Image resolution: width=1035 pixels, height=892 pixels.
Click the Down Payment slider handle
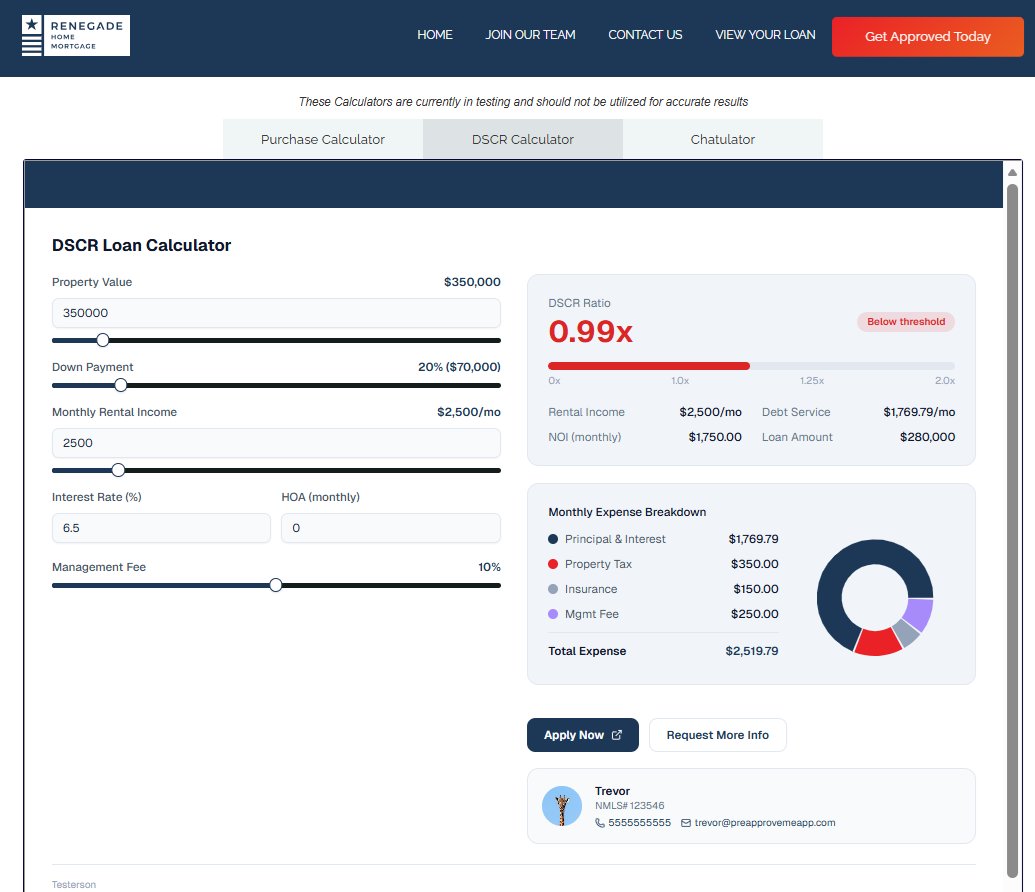point(121,385)
